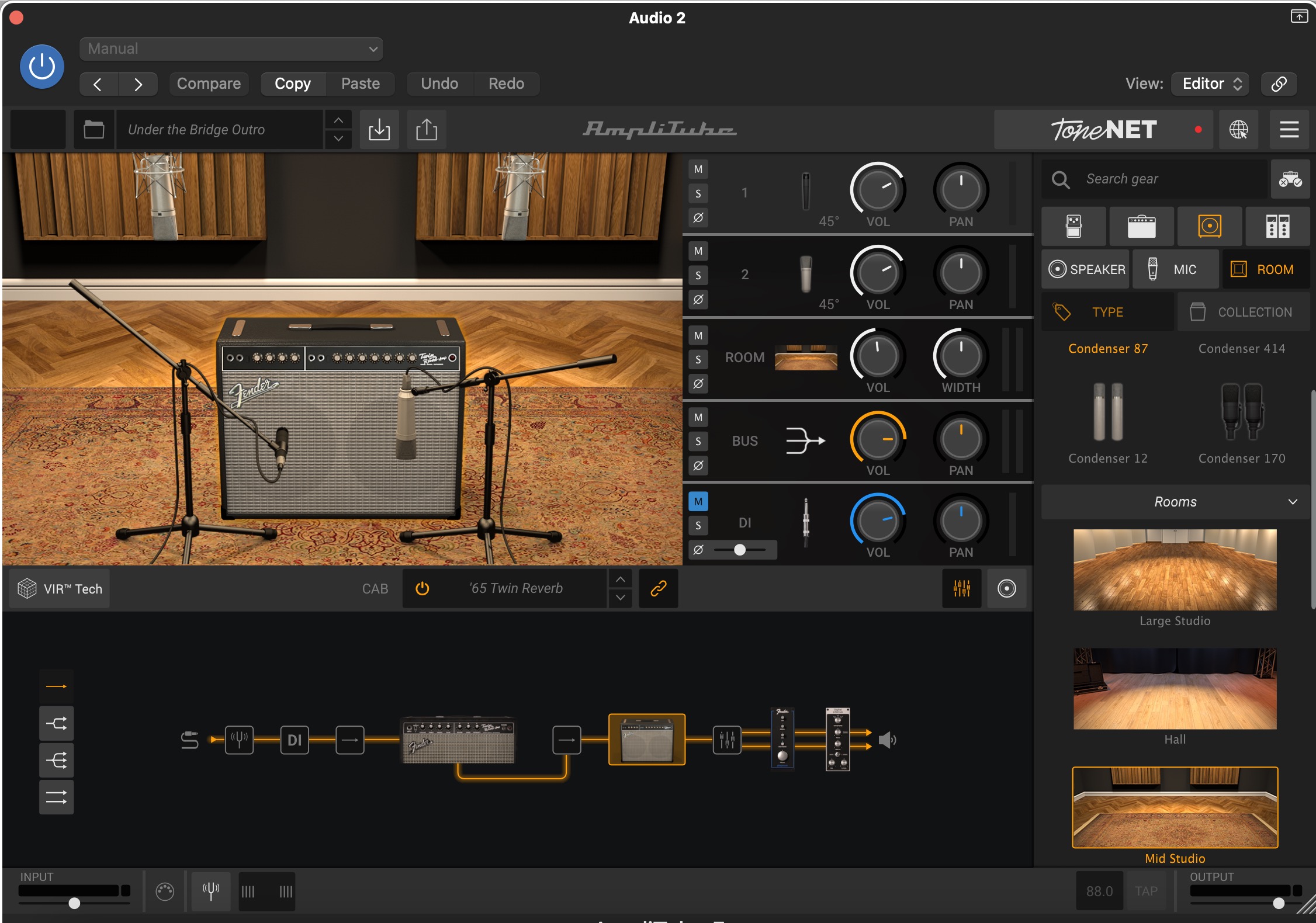Click the export preset share icon

pos(427,129)
